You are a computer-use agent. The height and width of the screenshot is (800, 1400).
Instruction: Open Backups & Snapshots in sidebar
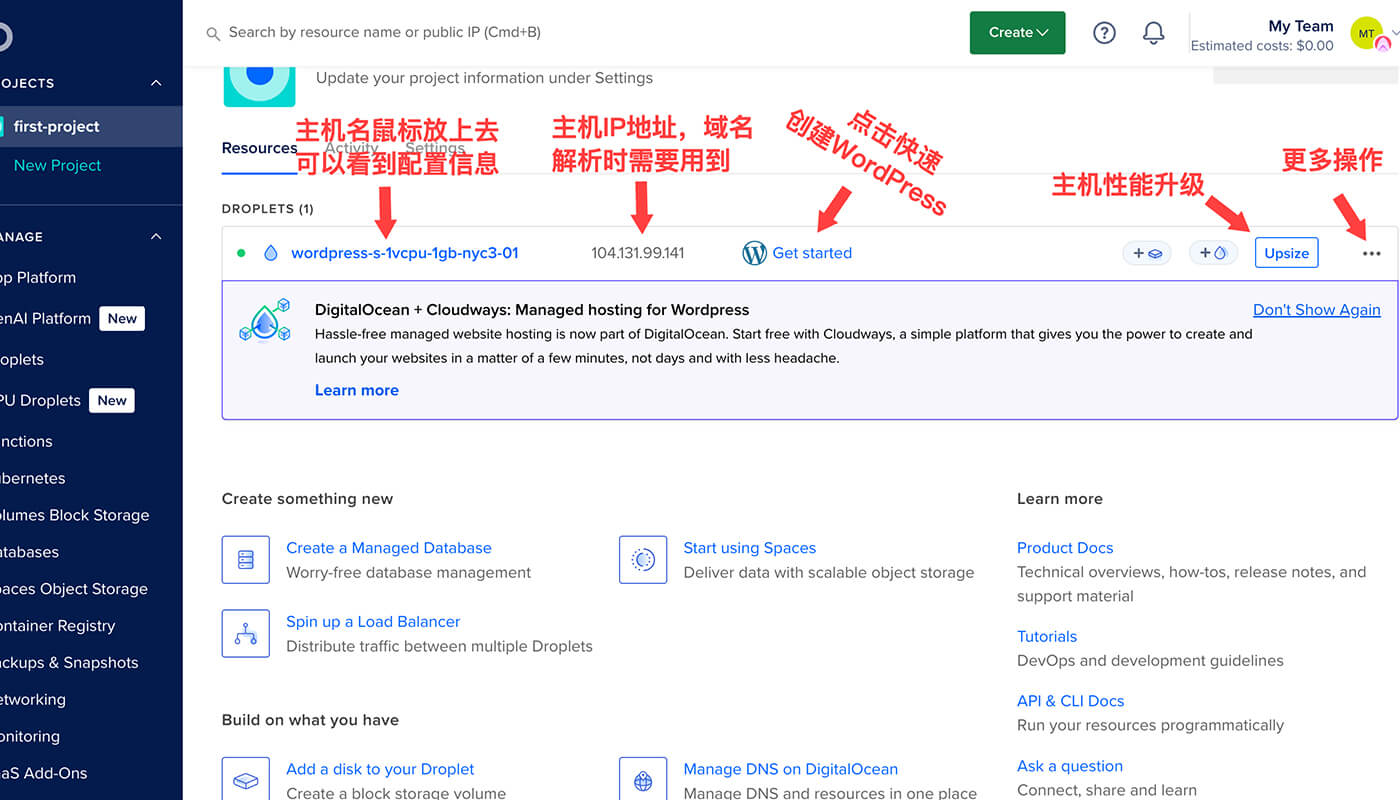point(69,662)
